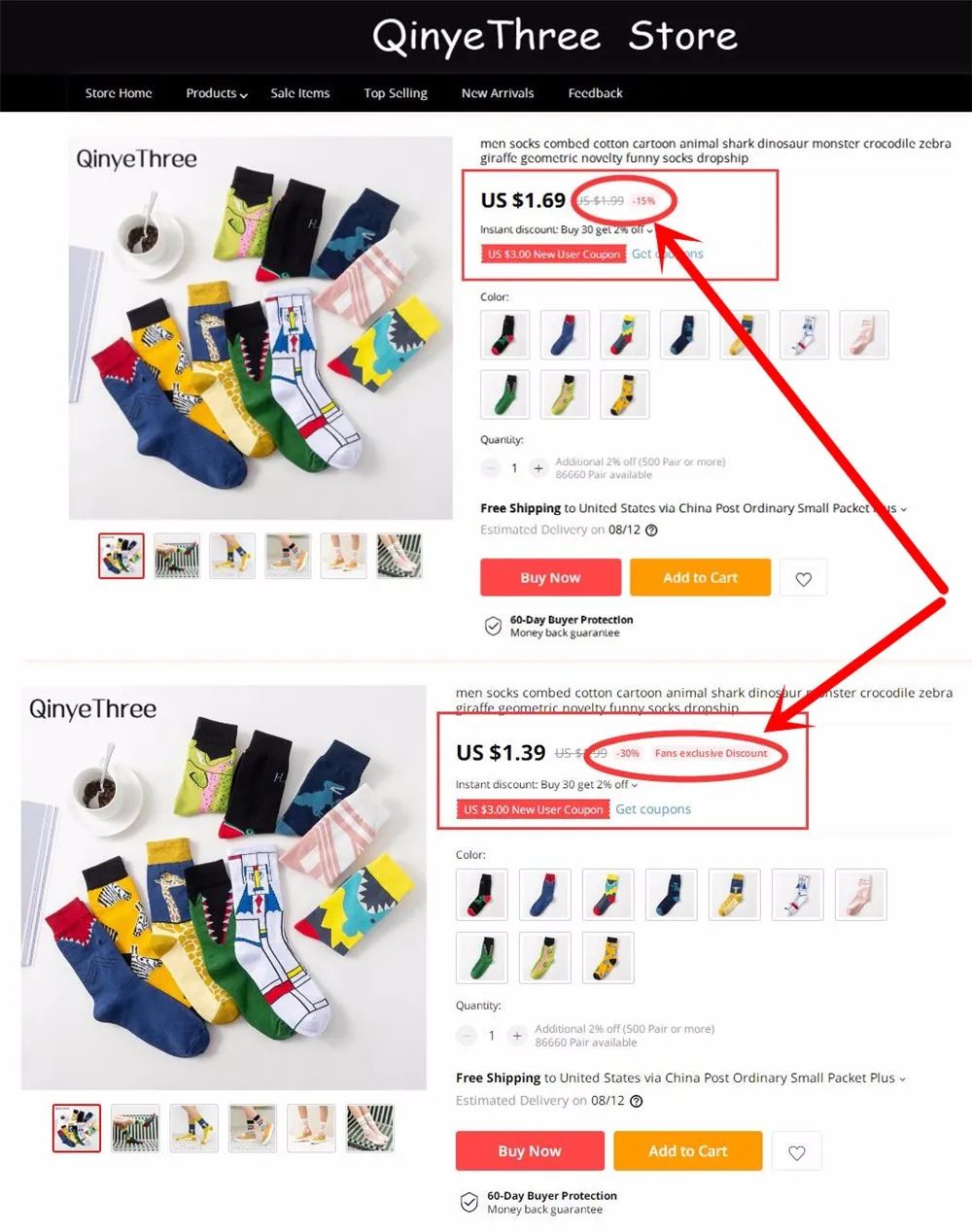Open delivery help icon in $1.69 listing

pyautogui.click(x=651, y=530)
